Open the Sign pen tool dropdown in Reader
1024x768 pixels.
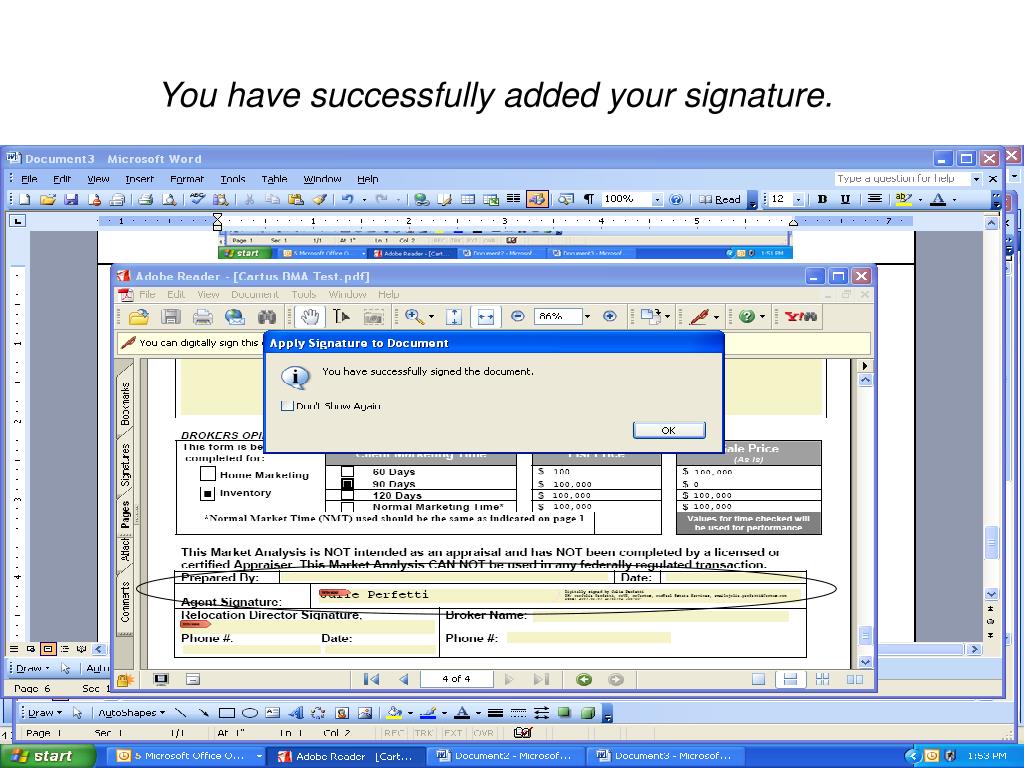716,317
